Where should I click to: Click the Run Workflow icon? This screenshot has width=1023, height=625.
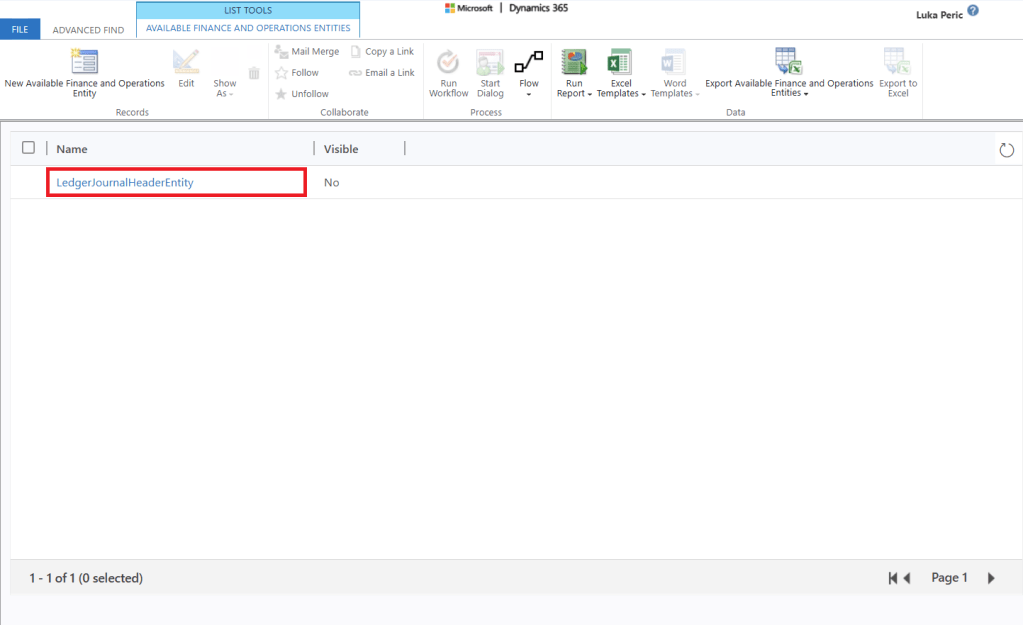pos(448,63)
